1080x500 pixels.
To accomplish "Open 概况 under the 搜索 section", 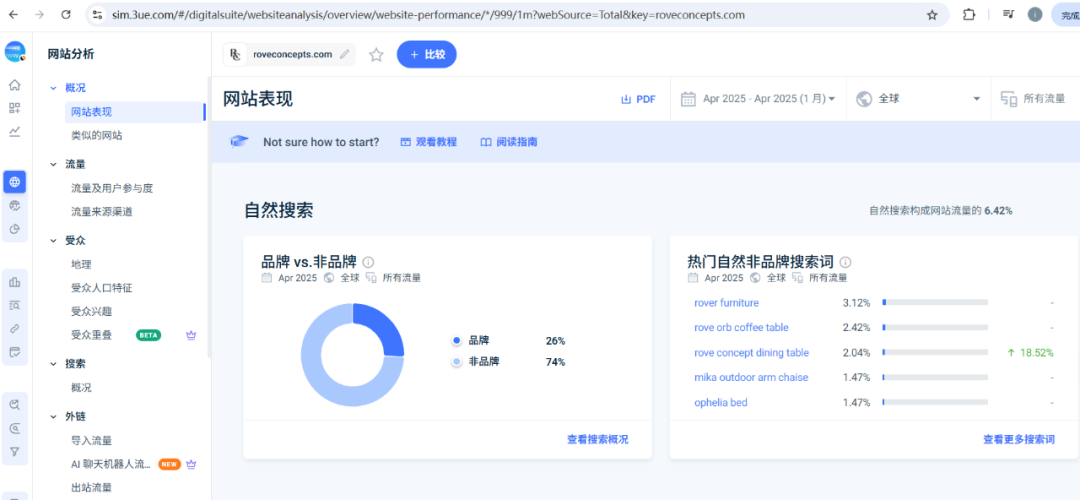I will pos(81,388).
